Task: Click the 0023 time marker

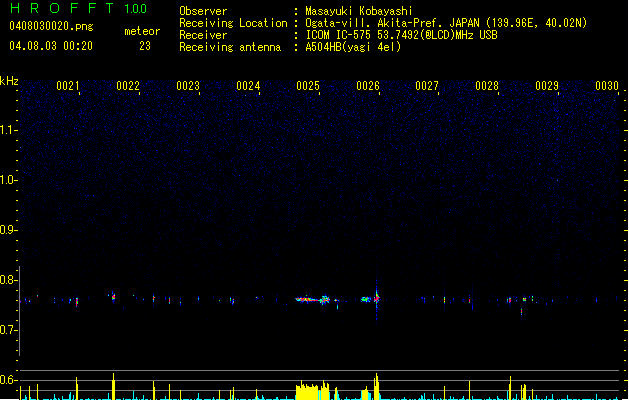Action: (188, 86)
